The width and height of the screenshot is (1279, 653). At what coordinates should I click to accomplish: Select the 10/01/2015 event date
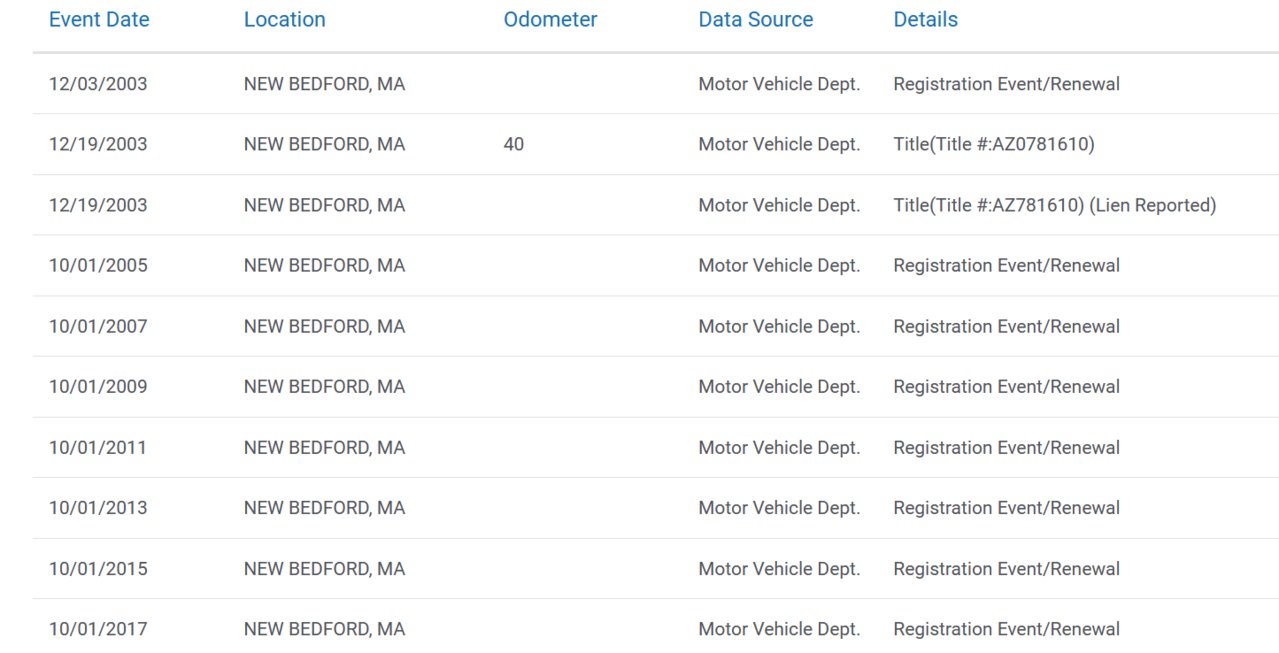[x=98, y=569]
